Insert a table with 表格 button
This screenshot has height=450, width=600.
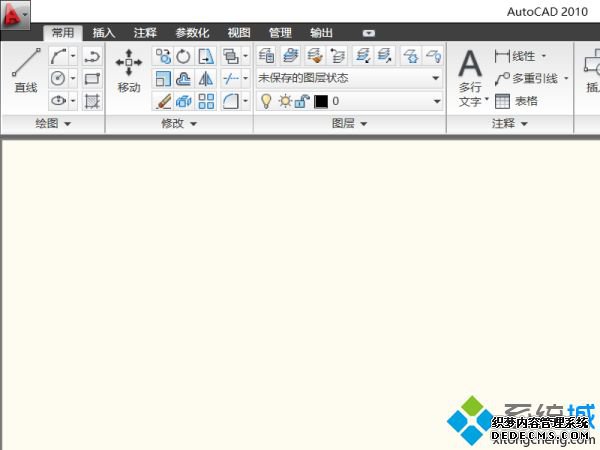pyautogui.click(x=516, y=101)
